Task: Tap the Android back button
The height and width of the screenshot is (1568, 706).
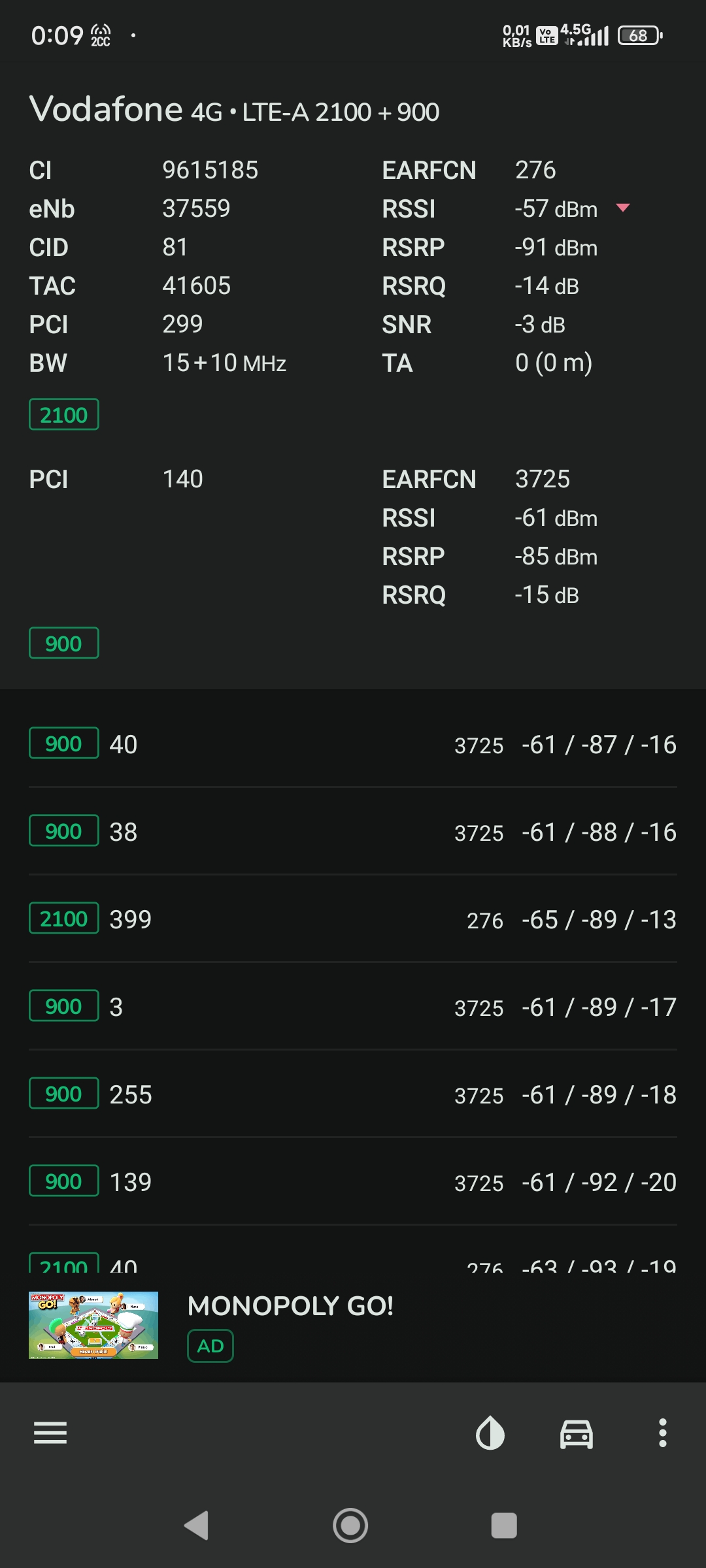Action: pyautogui.click(x=197, y=1526)
